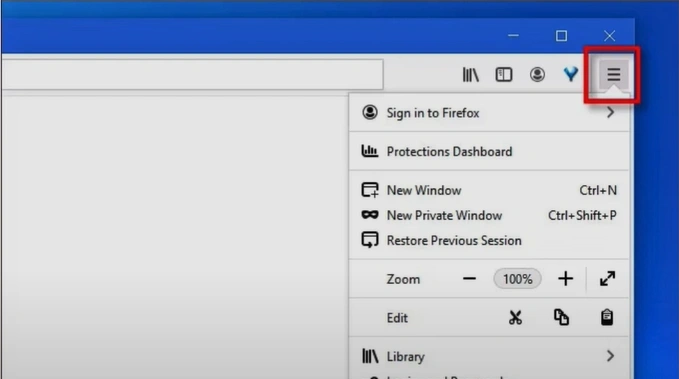
Task: Minimize the Firefox window
Action: pos(513,36)
